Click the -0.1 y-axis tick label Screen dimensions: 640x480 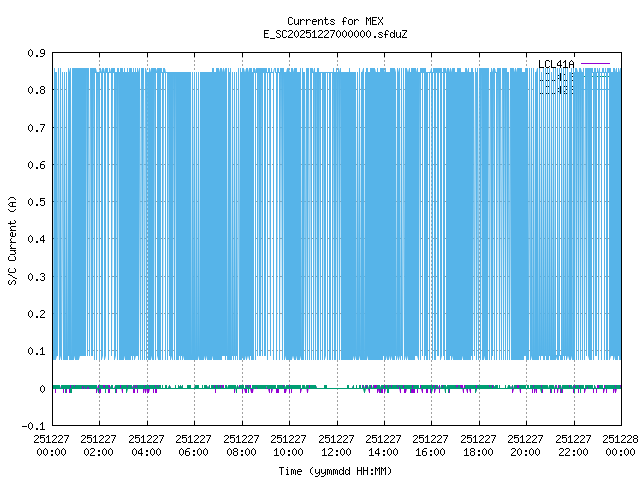31,426
